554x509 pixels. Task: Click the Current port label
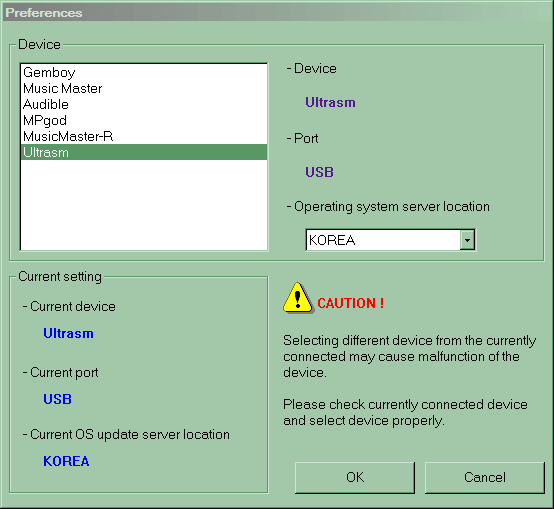point(60,373)
